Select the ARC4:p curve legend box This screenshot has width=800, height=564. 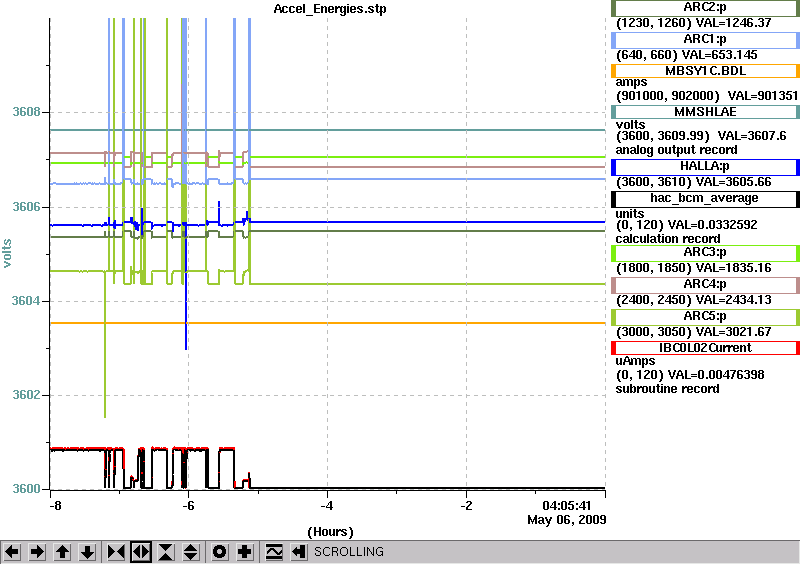[705, 284]
